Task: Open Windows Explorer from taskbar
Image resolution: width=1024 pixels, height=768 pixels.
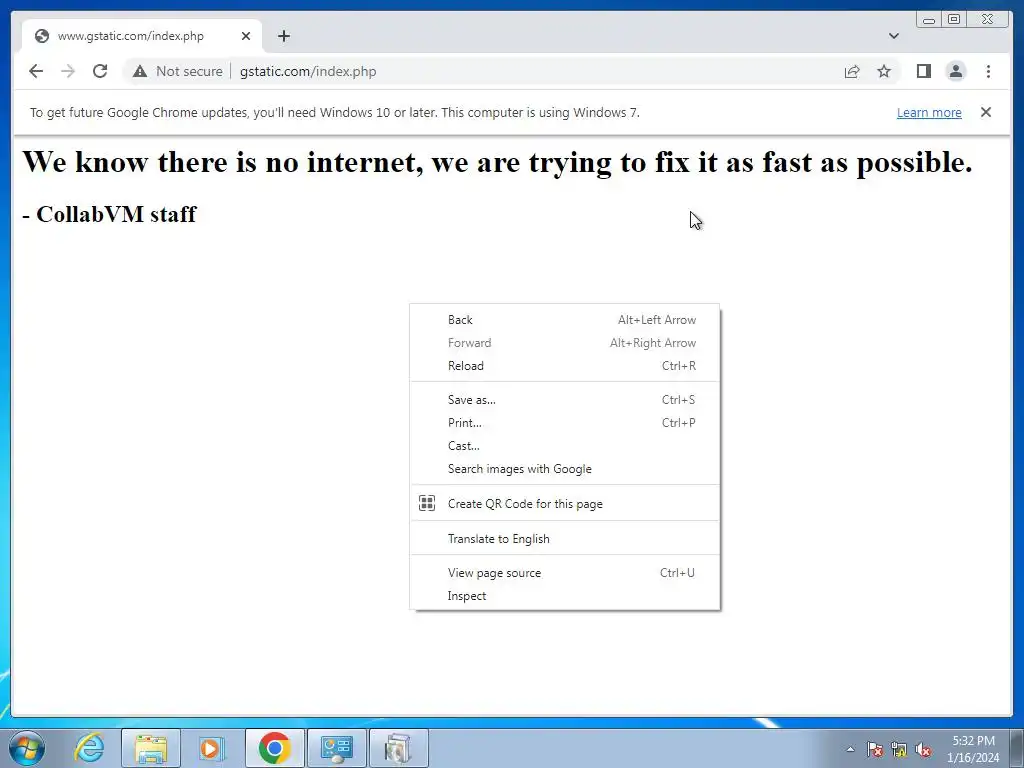Action: (151, 748)
